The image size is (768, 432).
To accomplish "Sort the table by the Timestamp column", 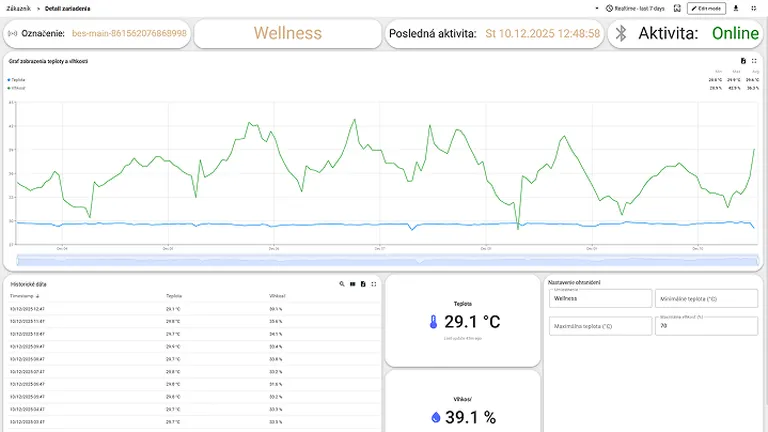I will coord(24,296).
